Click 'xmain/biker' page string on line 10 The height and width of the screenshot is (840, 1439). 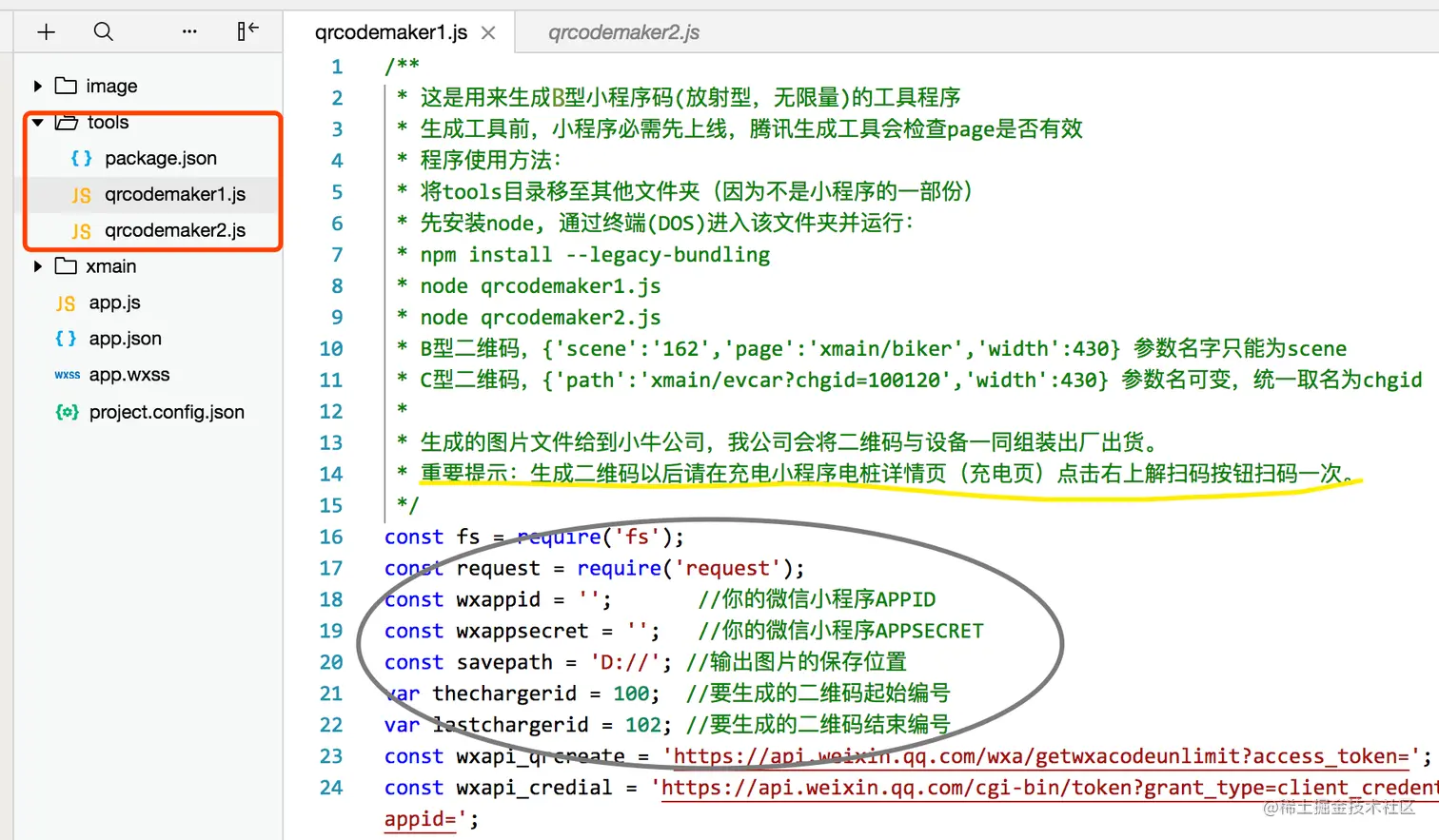click(890, 349)
